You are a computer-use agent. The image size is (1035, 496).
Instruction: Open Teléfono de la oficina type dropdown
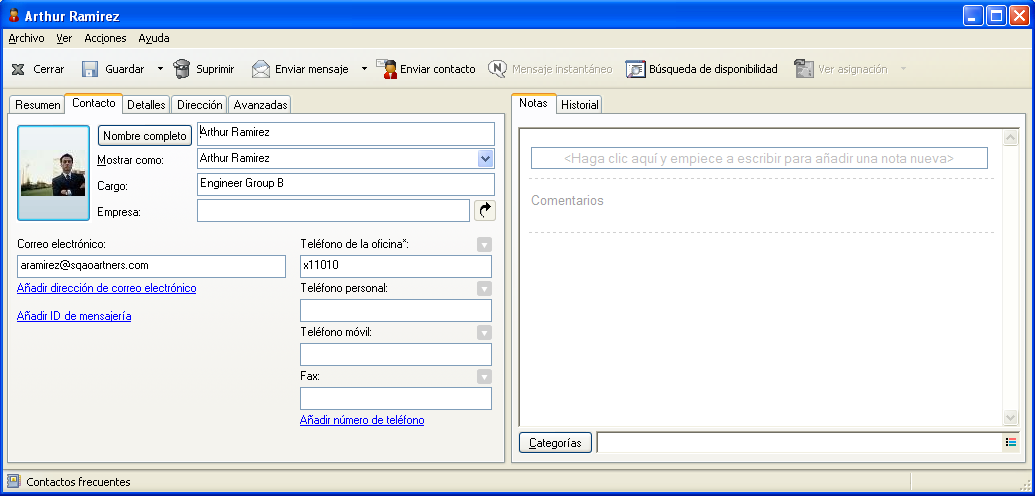pos(484,245)
